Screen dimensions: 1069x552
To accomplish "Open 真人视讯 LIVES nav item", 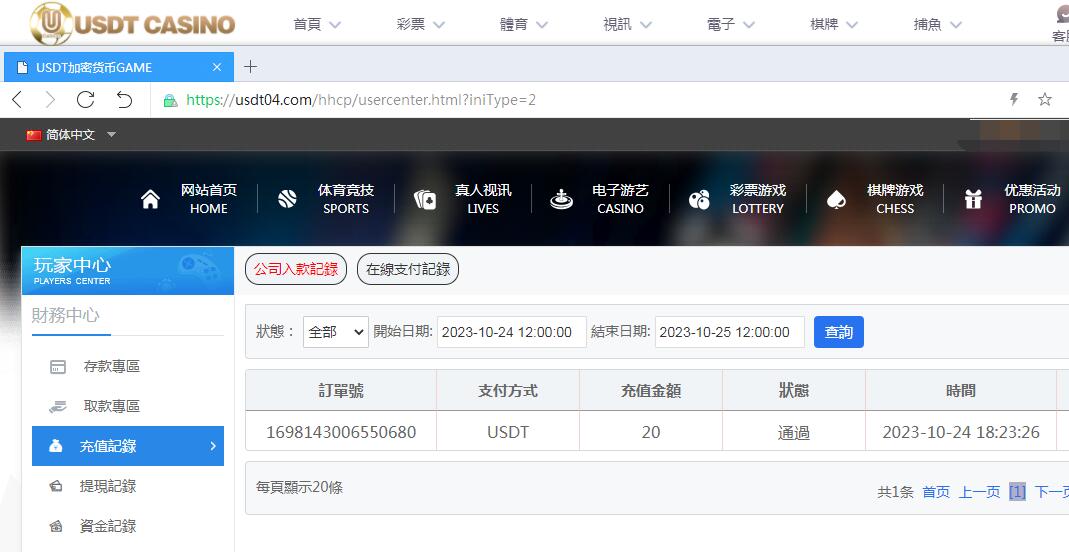I will coord(483,199).
